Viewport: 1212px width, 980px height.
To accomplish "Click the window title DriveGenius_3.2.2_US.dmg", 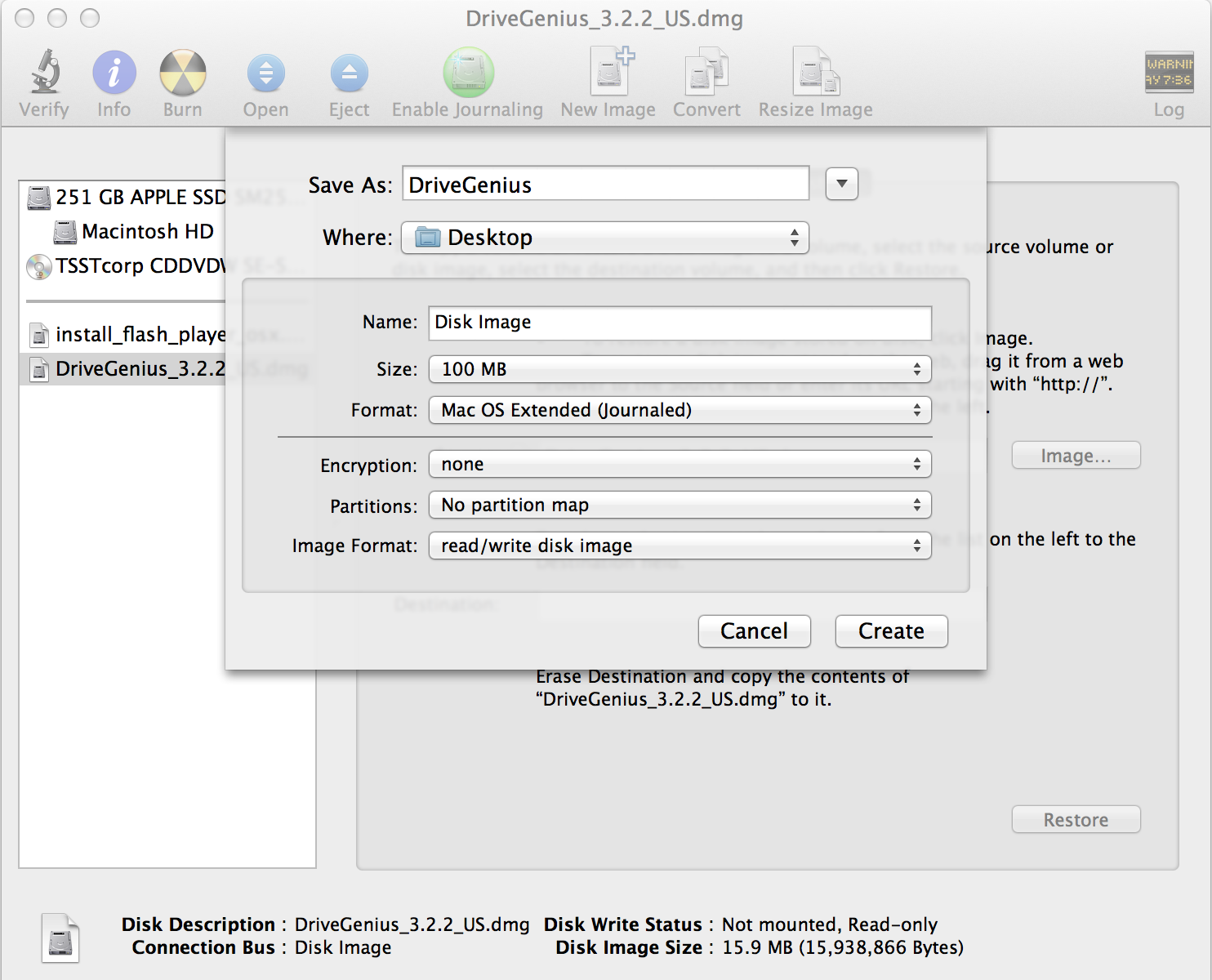I will 604,19.
